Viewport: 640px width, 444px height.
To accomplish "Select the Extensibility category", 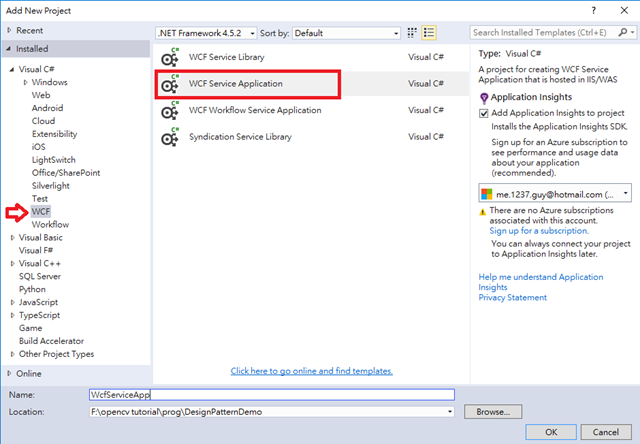I will (x=54, y=134).
